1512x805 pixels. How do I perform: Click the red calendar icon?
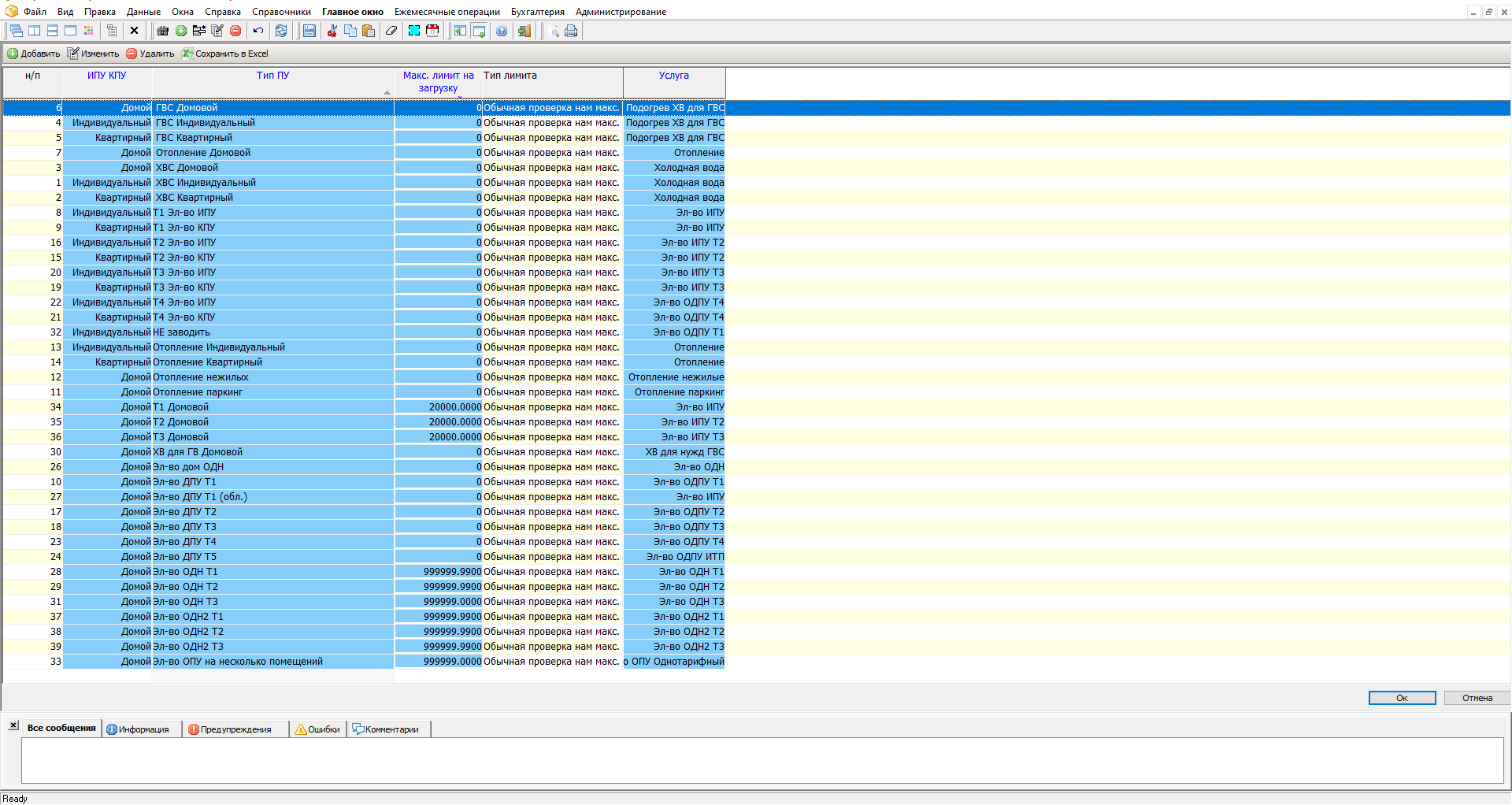[432, 31]
